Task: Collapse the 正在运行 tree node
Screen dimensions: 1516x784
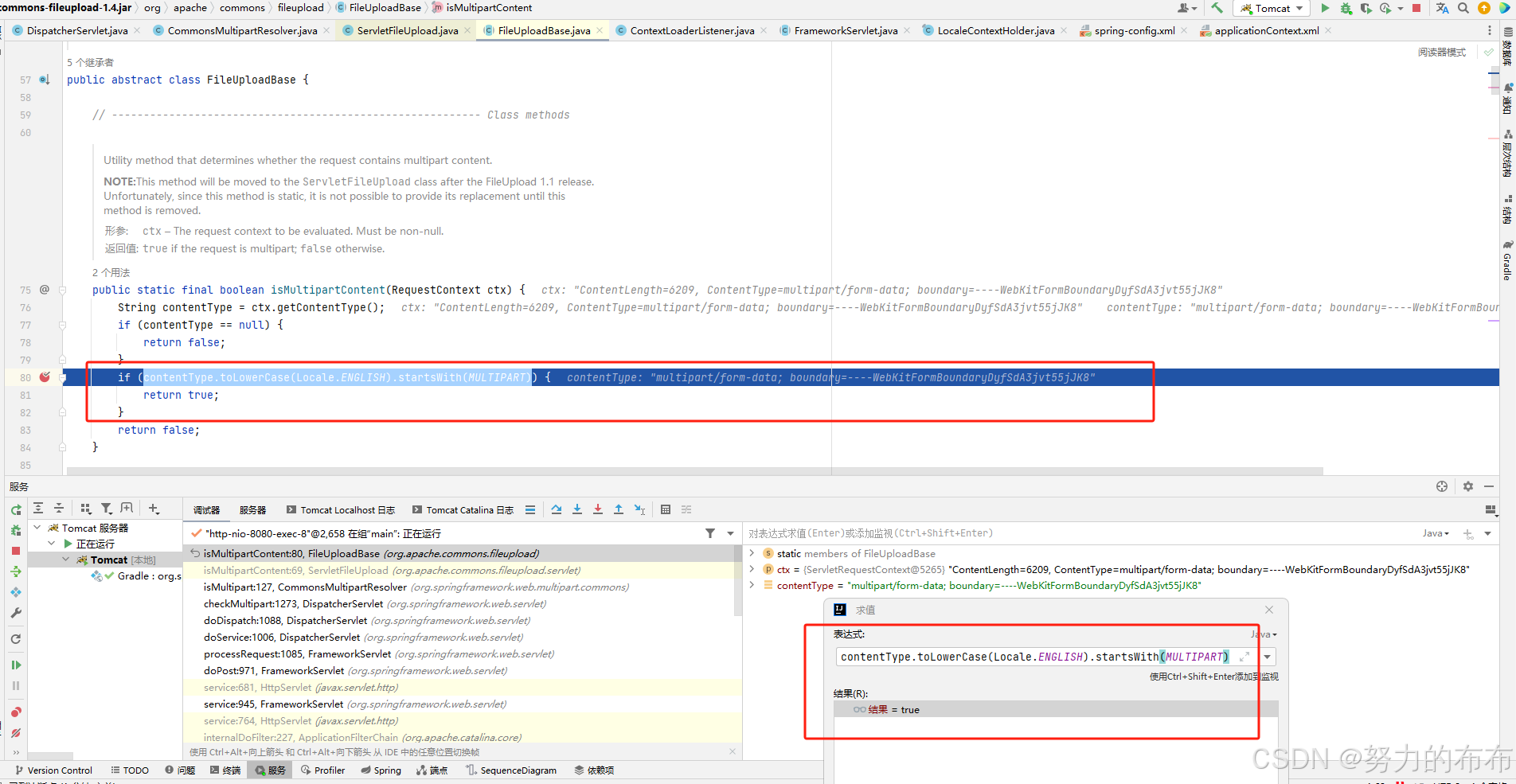Action: coord(52,544)
